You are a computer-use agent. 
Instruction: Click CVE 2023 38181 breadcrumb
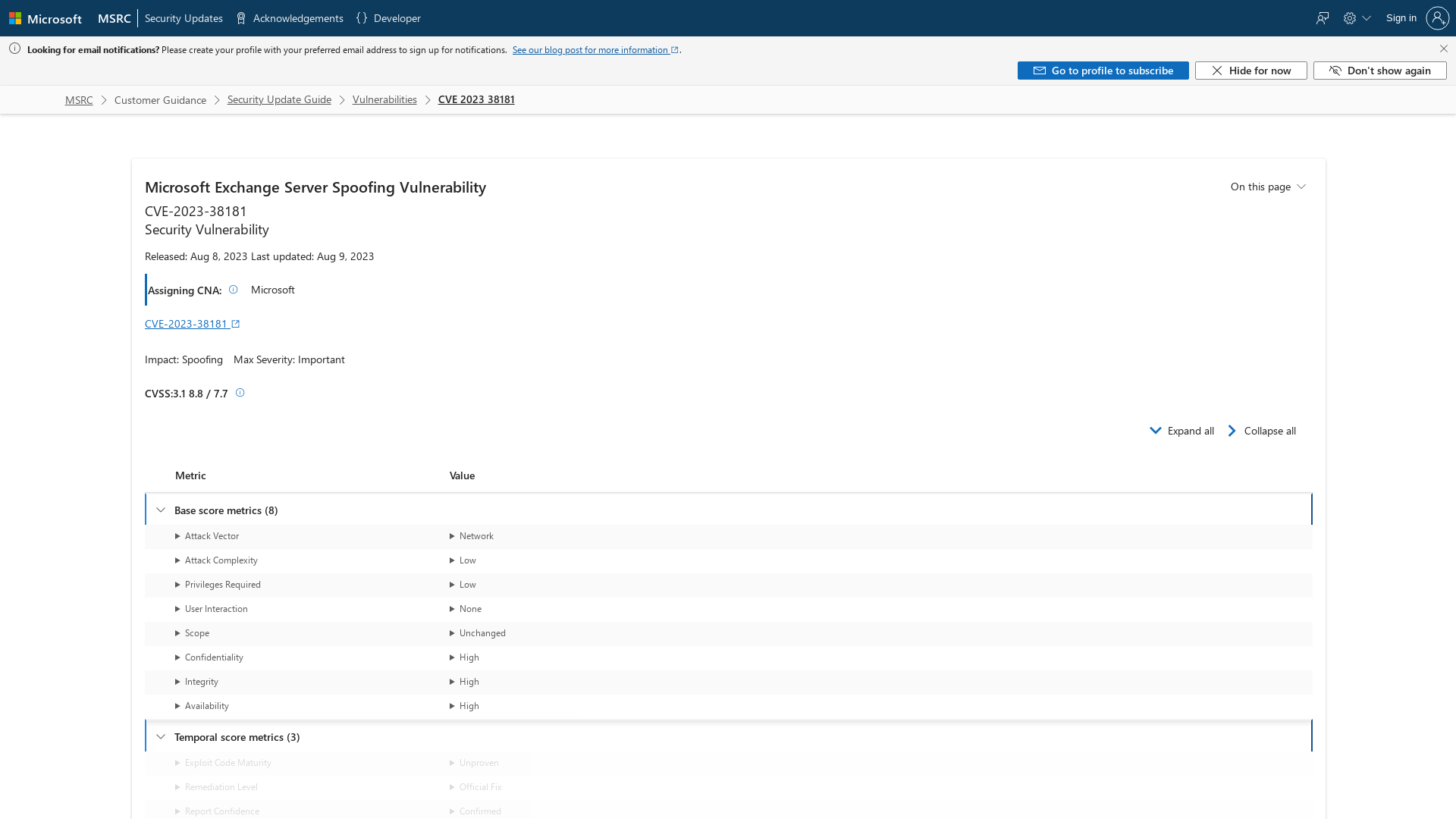pyautogui.click(x=476, y=100)
